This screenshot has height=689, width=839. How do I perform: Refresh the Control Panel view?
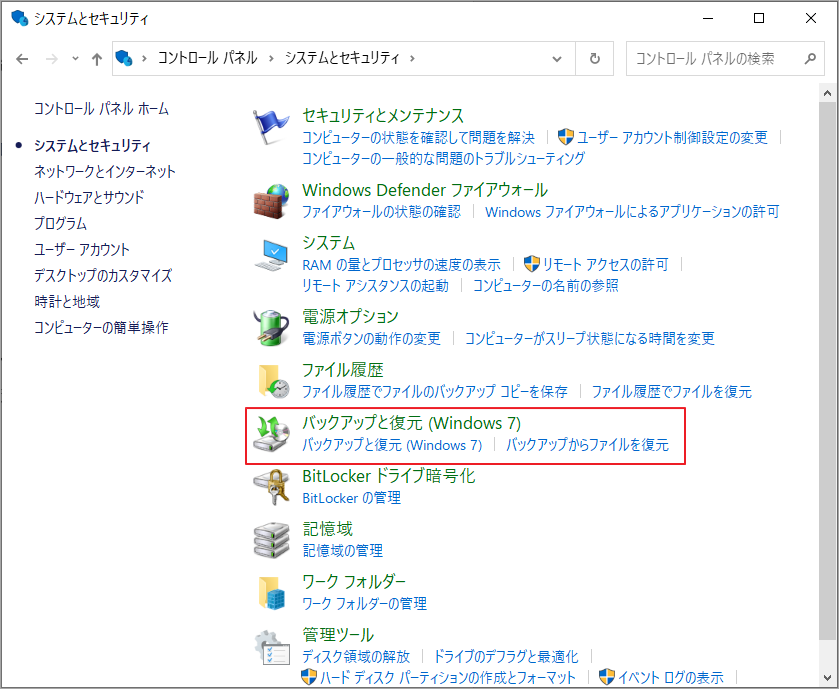click(x=594, y=58)
